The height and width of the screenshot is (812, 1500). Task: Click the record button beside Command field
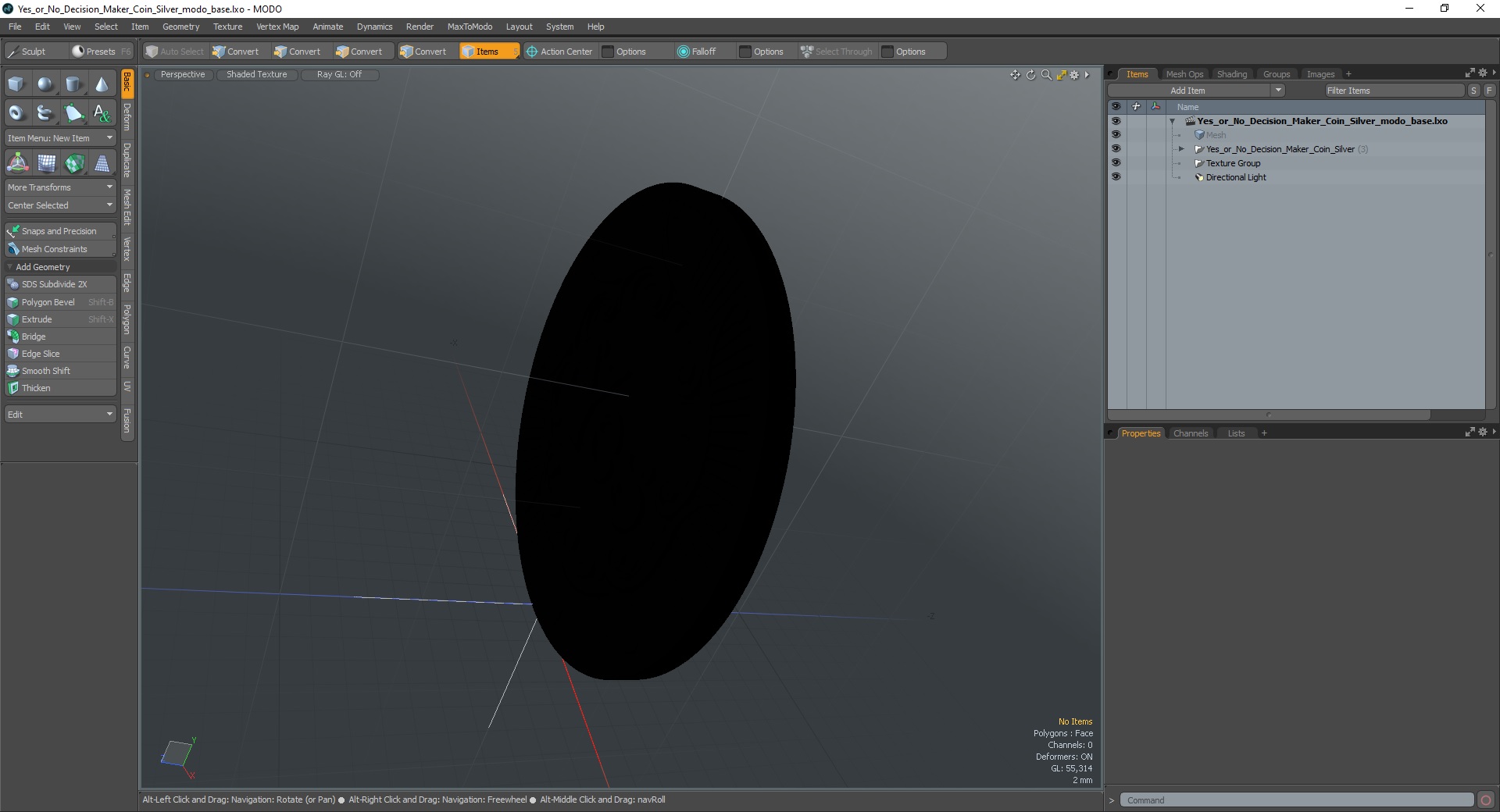coord(1486,800)
